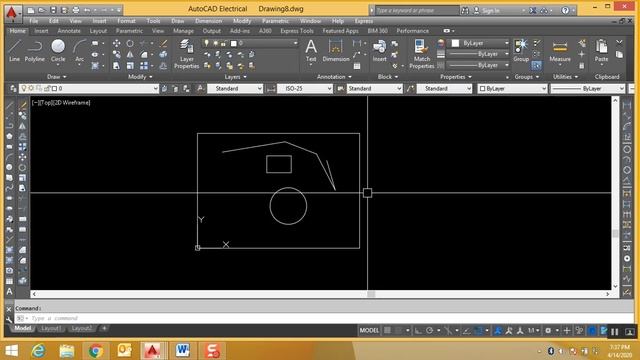Viewport: 640px width, 360px height.
Task: Open the Dimension menu
Action: pyautogui.click(x=209, y=21)
